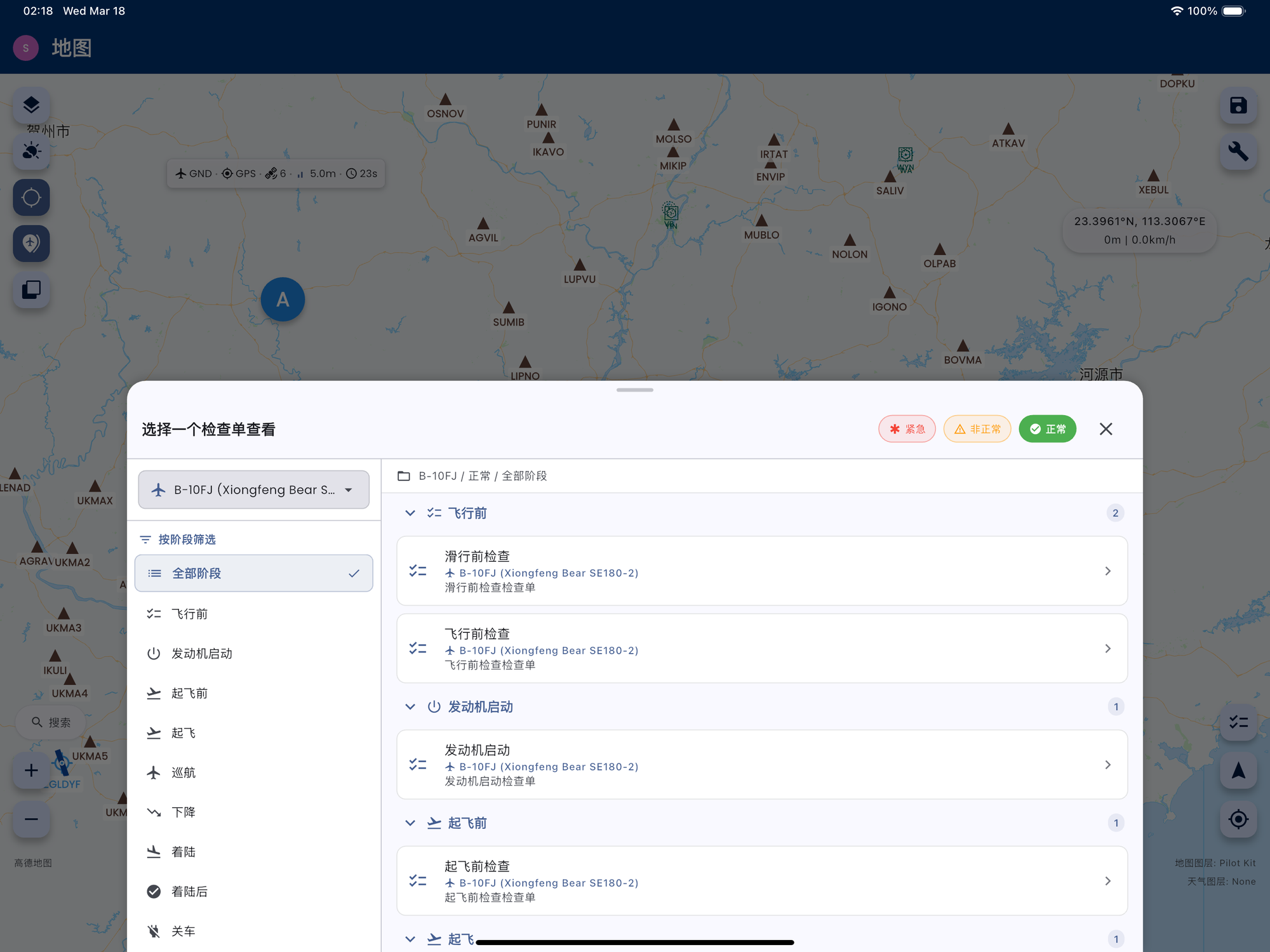Collapse the 飞行前 section header
Image resolution: width=1270 pixels, height=952 pixels.
point(467,513)
